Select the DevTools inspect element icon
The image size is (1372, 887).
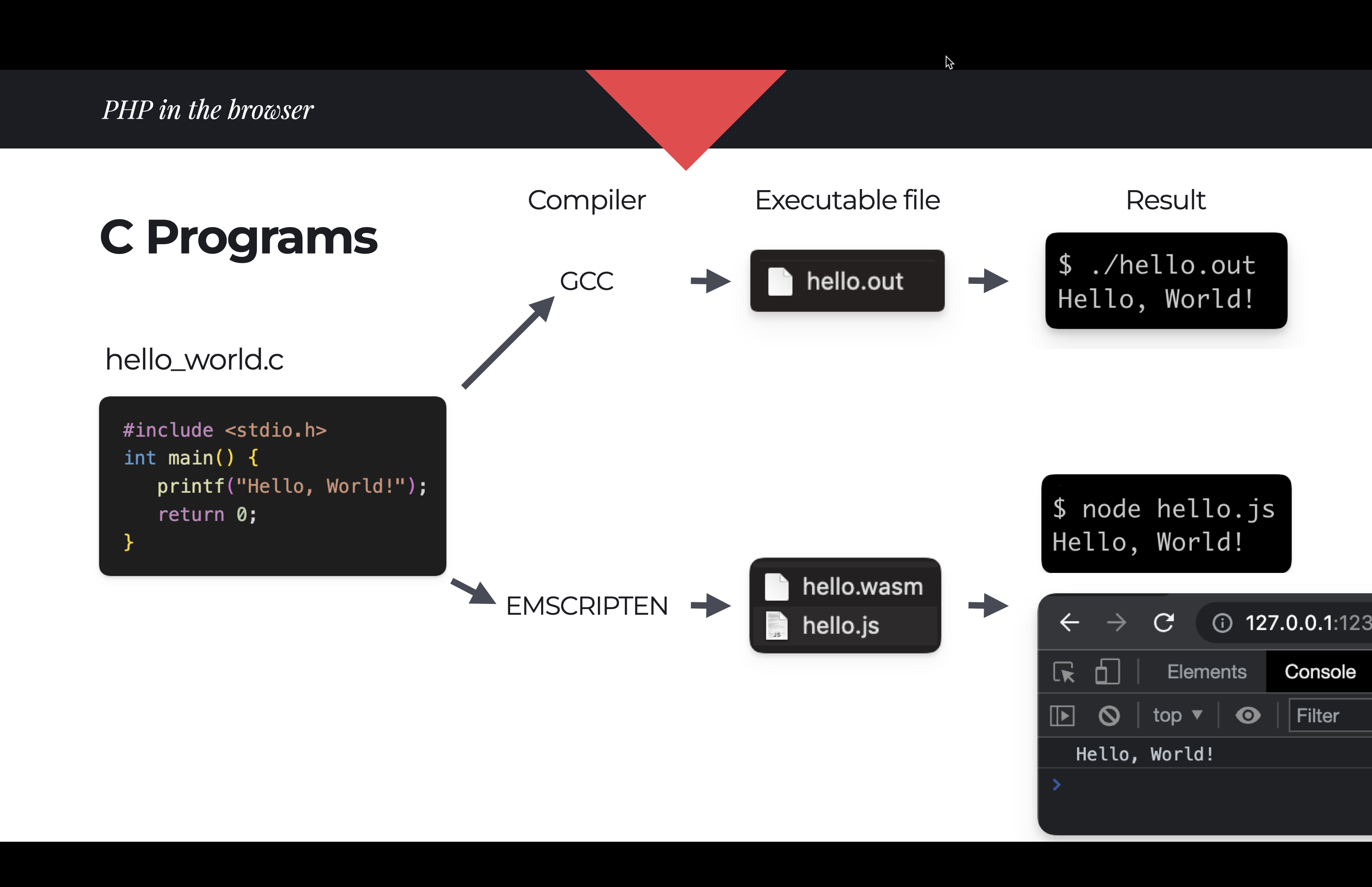pyautogui.click(x=1064, y=671)
